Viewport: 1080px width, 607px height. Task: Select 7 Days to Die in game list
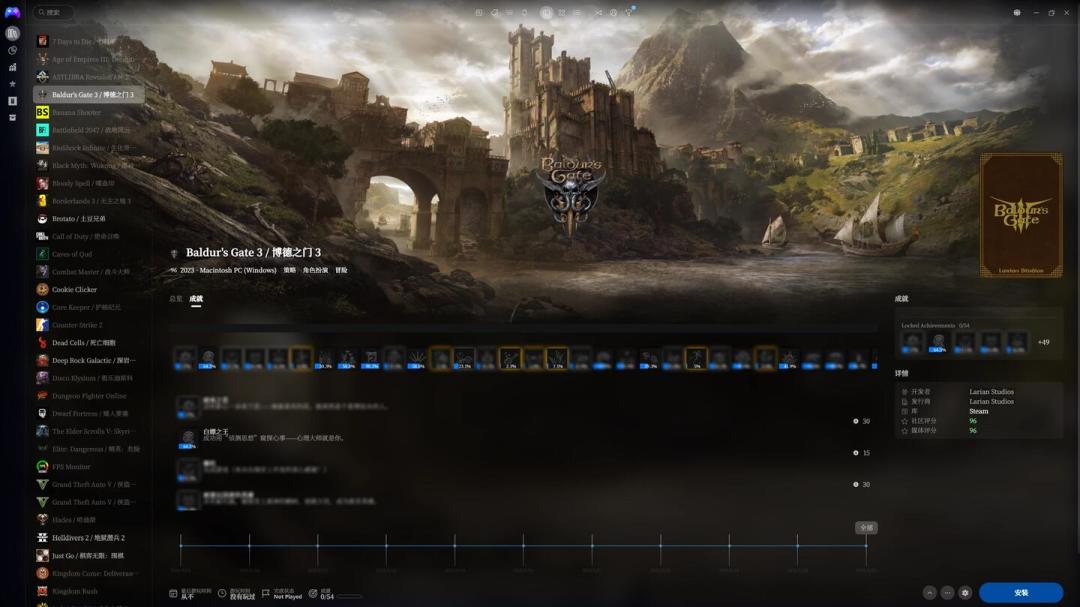pyautogui.click(x=89, y=41)
